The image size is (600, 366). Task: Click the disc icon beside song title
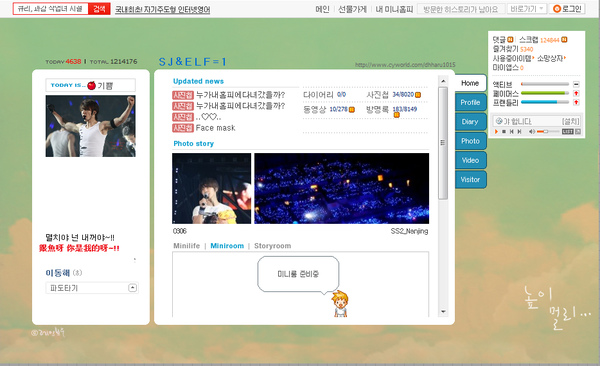click(499, 121)
